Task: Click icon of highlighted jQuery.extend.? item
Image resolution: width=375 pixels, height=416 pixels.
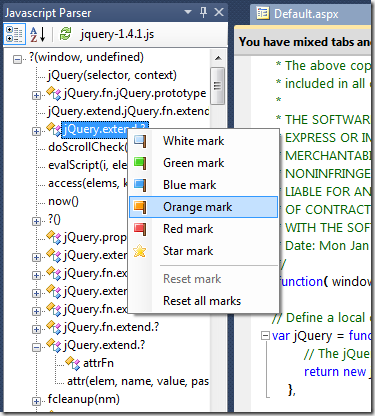Action: pyautogui.click(x=53, y=129)
